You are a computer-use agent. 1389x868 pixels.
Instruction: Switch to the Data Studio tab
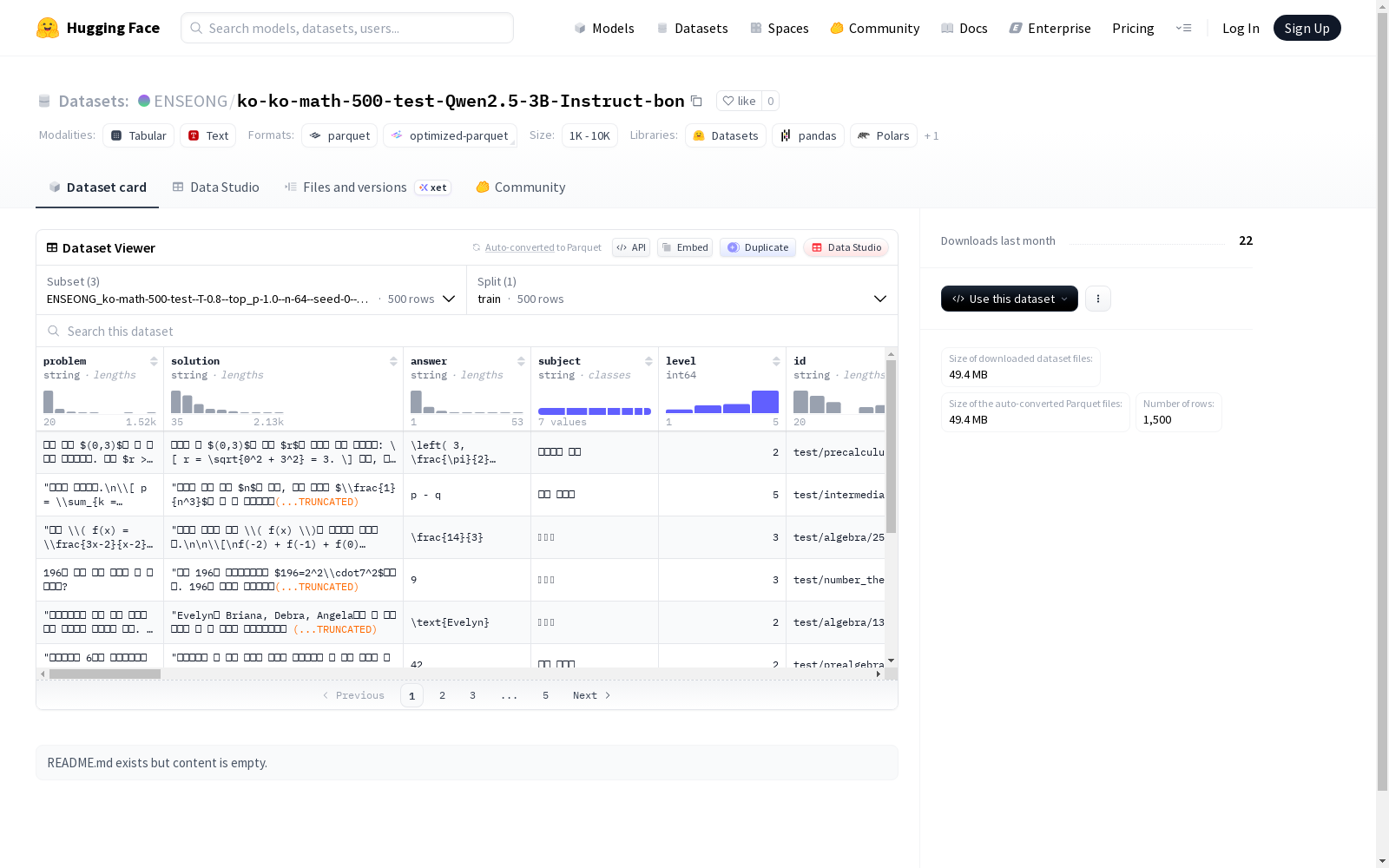point(216,187)
